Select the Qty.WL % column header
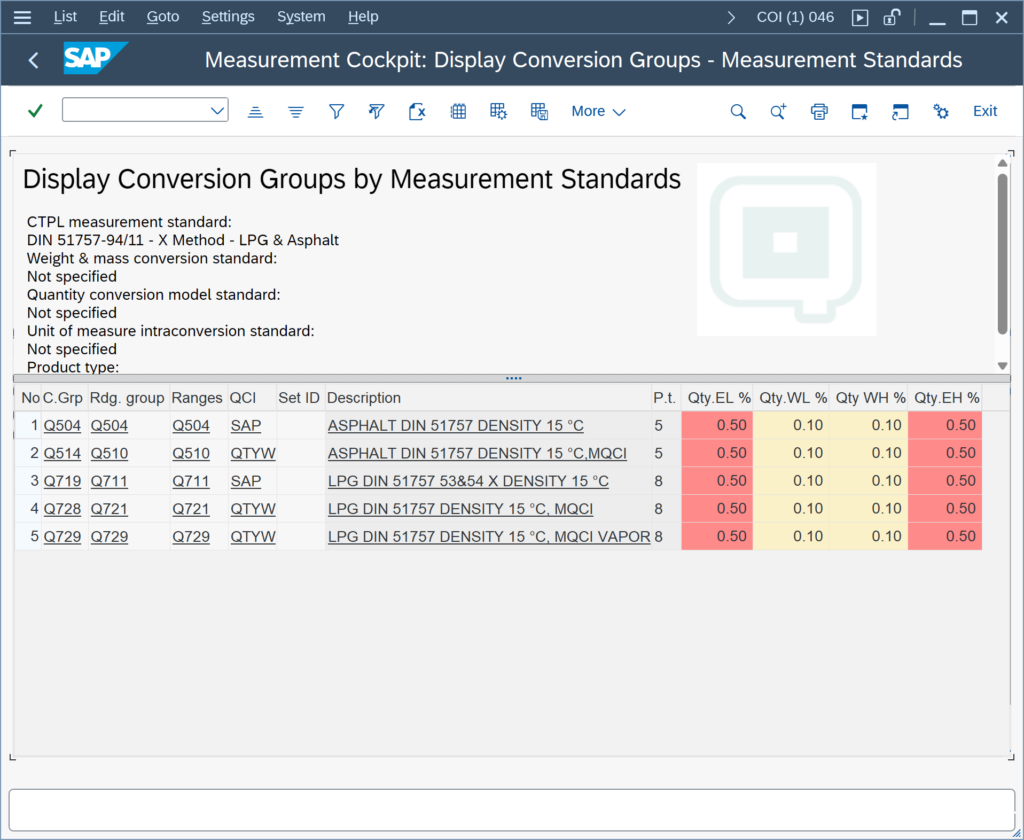This screenshot has height=840, width=1024. (793, 398)
